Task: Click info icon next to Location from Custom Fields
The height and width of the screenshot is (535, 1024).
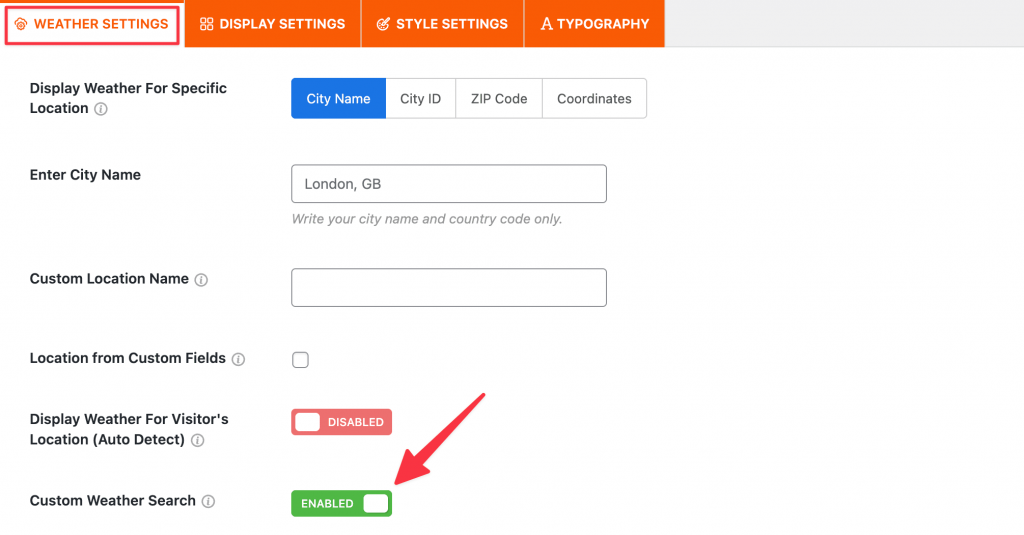Action: pos(238,359)
